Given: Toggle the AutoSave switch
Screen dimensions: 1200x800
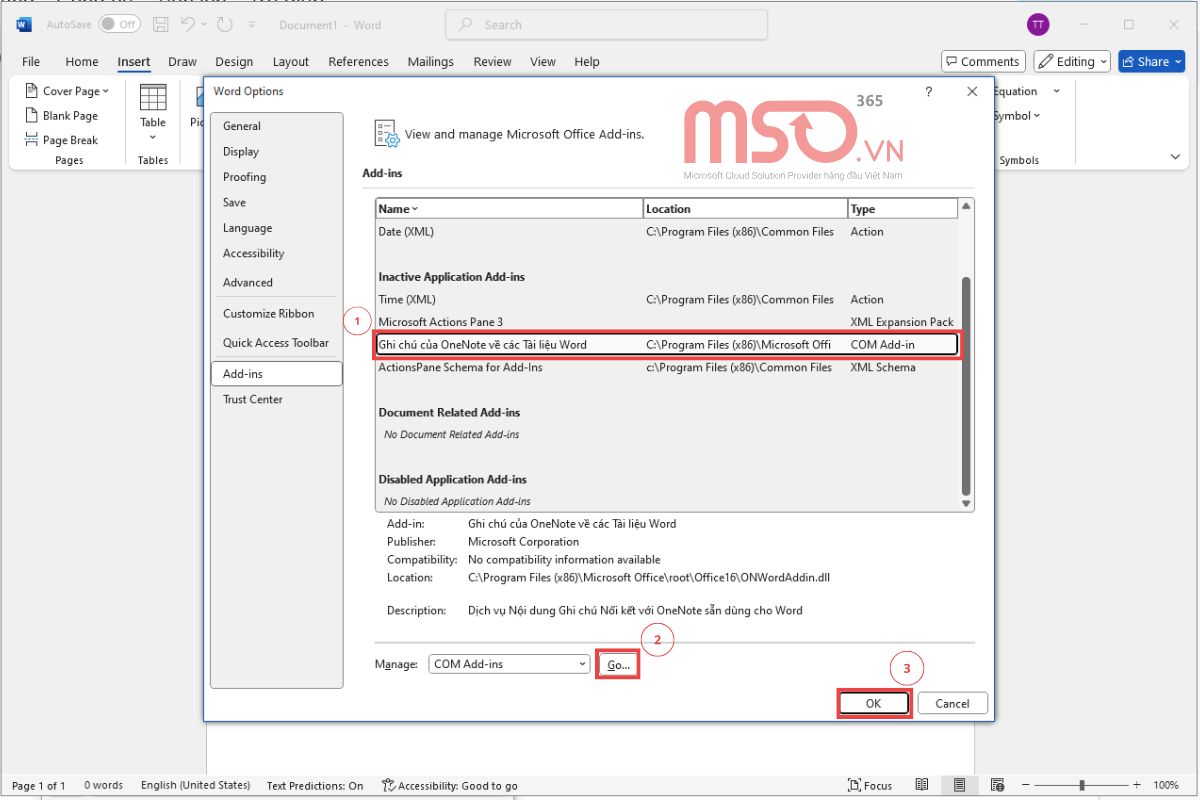Looking at the screenshot, I should click(119, 24).
